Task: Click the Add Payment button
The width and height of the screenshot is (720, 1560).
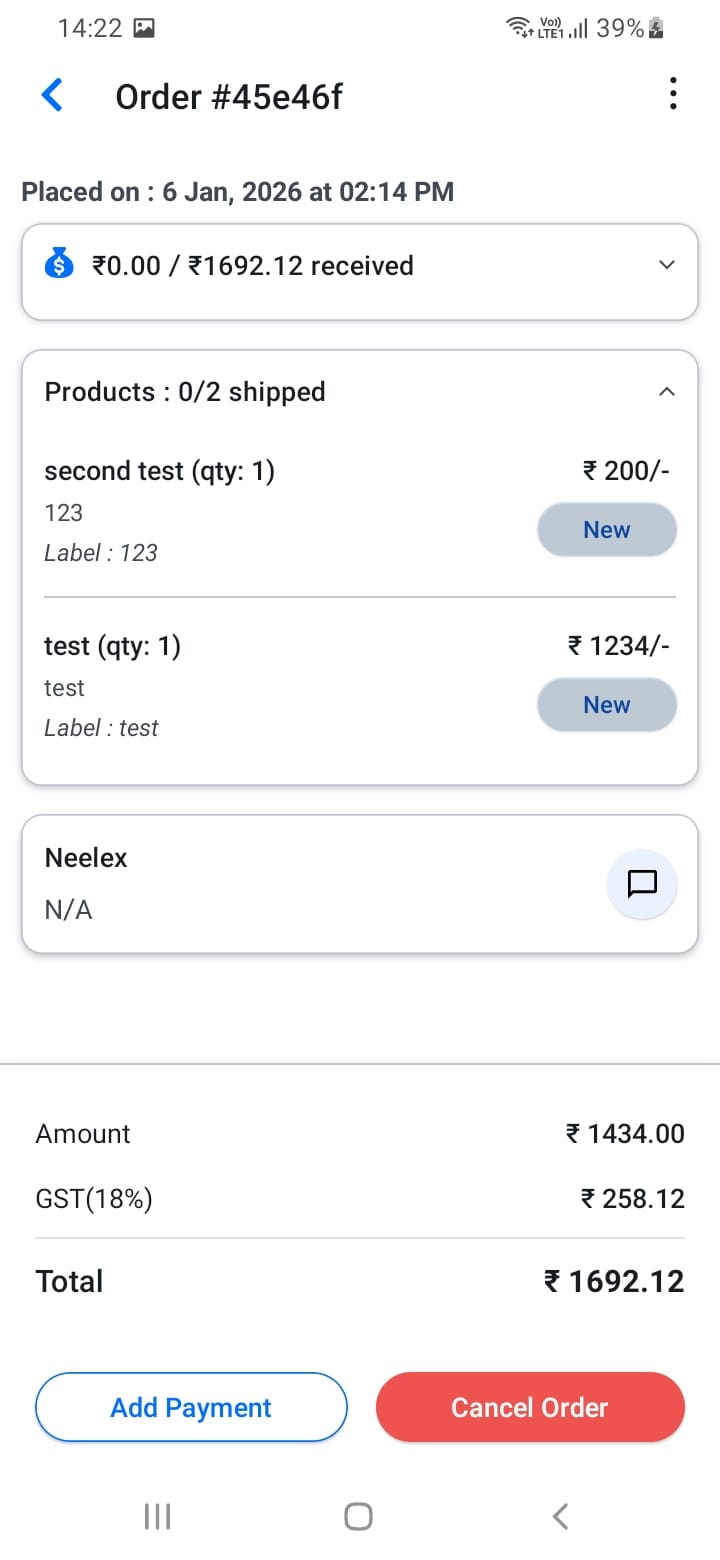Action: coord(191,1407)
